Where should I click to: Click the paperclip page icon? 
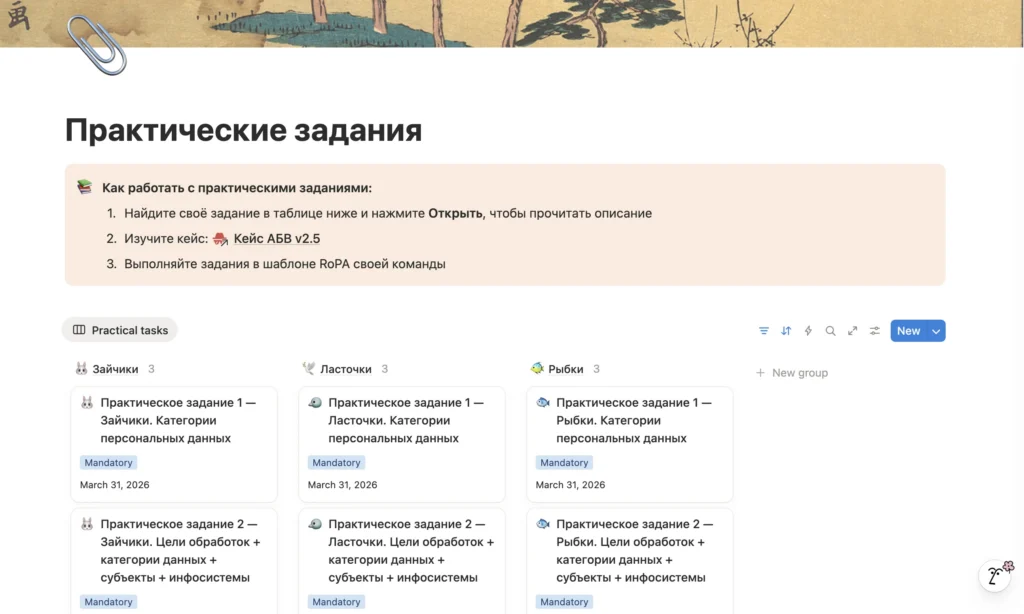[96, 45]
